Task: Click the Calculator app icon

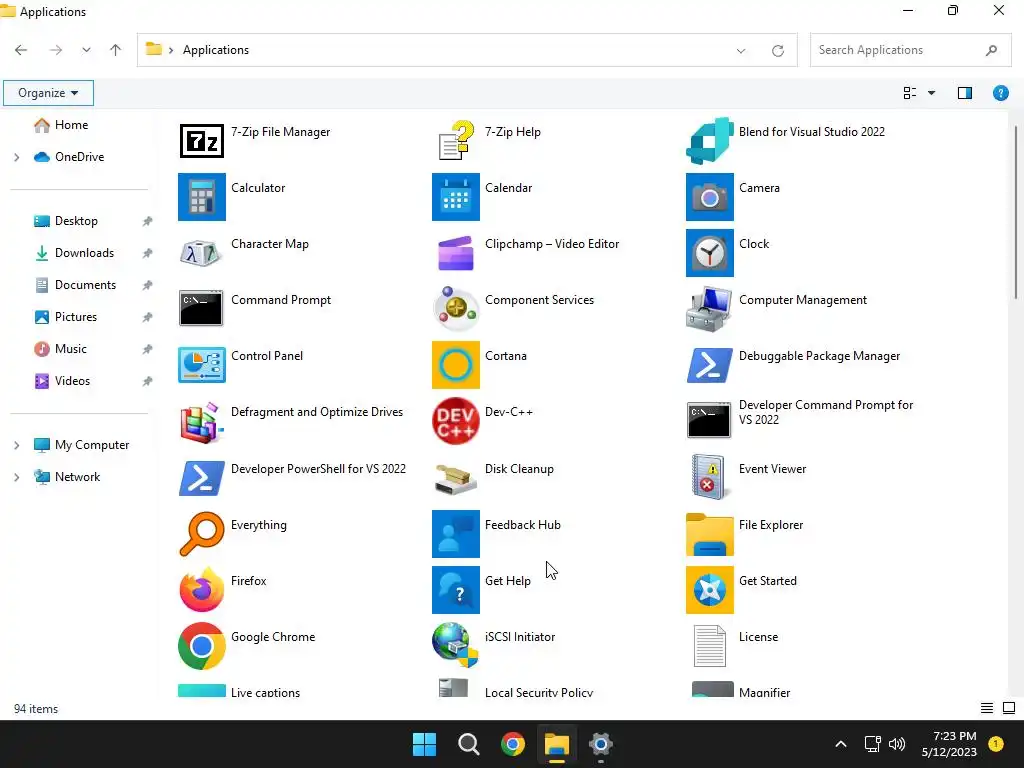Action: click(x=202, y=197)
